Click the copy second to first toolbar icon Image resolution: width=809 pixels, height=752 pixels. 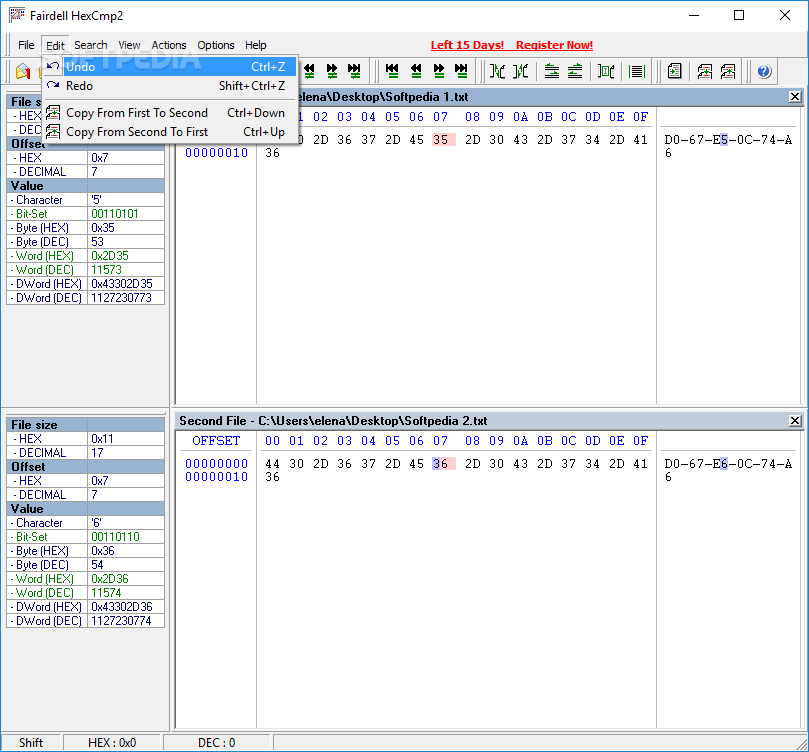coord(728,71)
